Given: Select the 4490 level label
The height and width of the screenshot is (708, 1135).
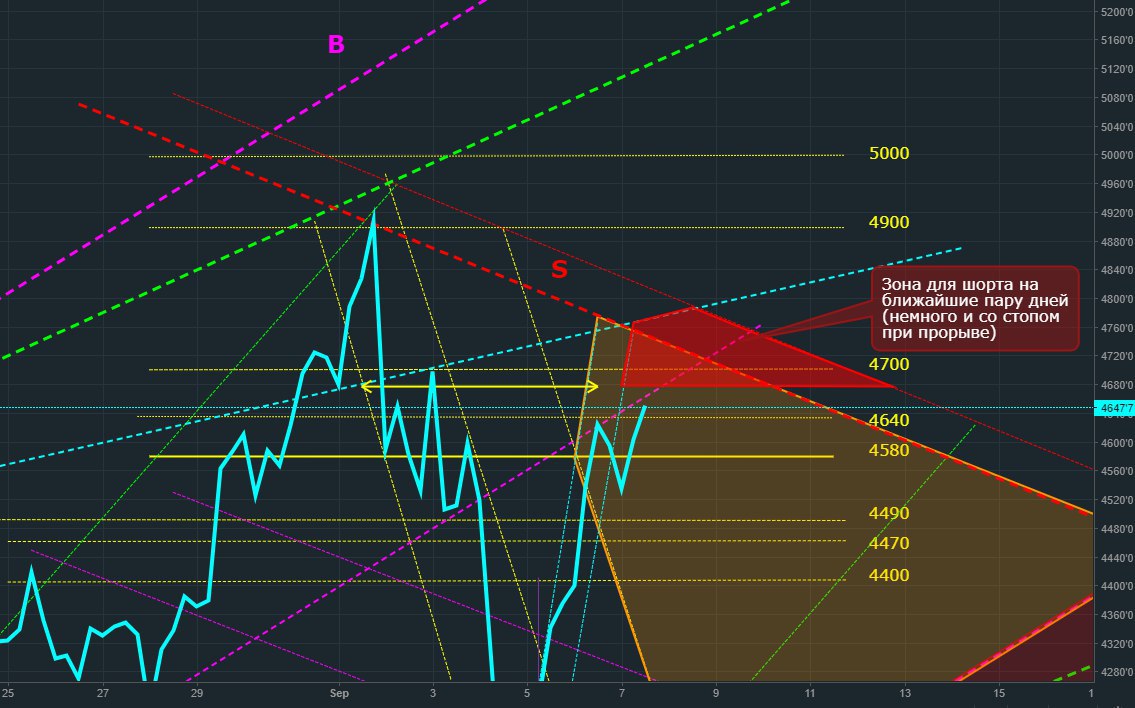Looking at the screenshot, I should [x=889, y=513].
